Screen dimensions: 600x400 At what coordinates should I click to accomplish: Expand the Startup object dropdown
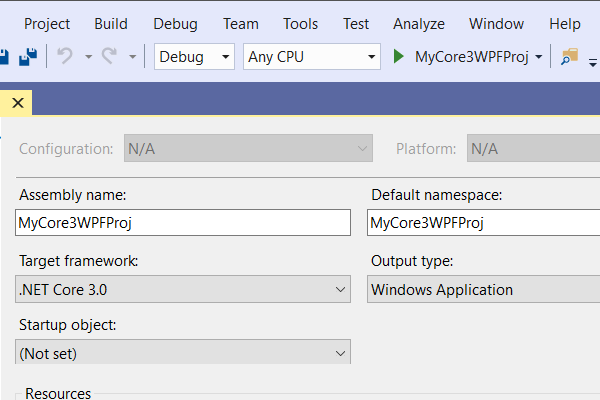coord(184,352)
